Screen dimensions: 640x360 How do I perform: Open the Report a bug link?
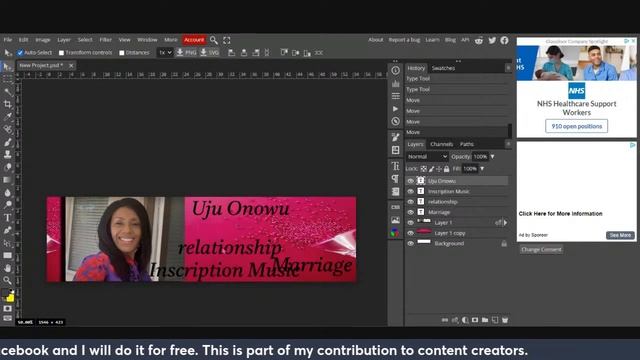(x=404, y=40)
